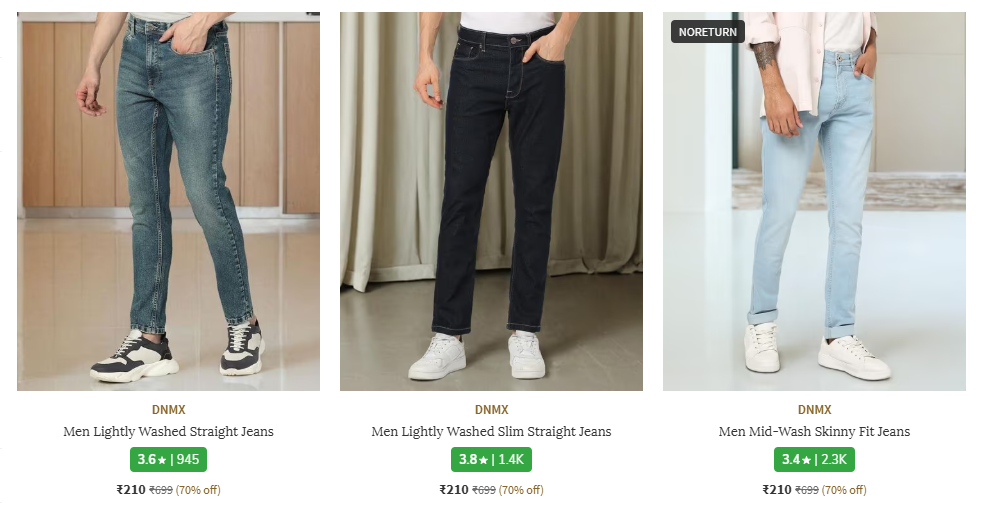Click 70% off label under second product

tap(521, 490)
